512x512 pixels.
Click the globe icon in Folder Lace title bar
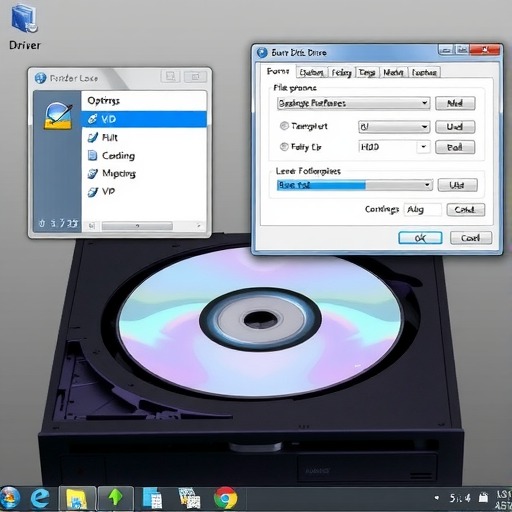tap(40, 78)
